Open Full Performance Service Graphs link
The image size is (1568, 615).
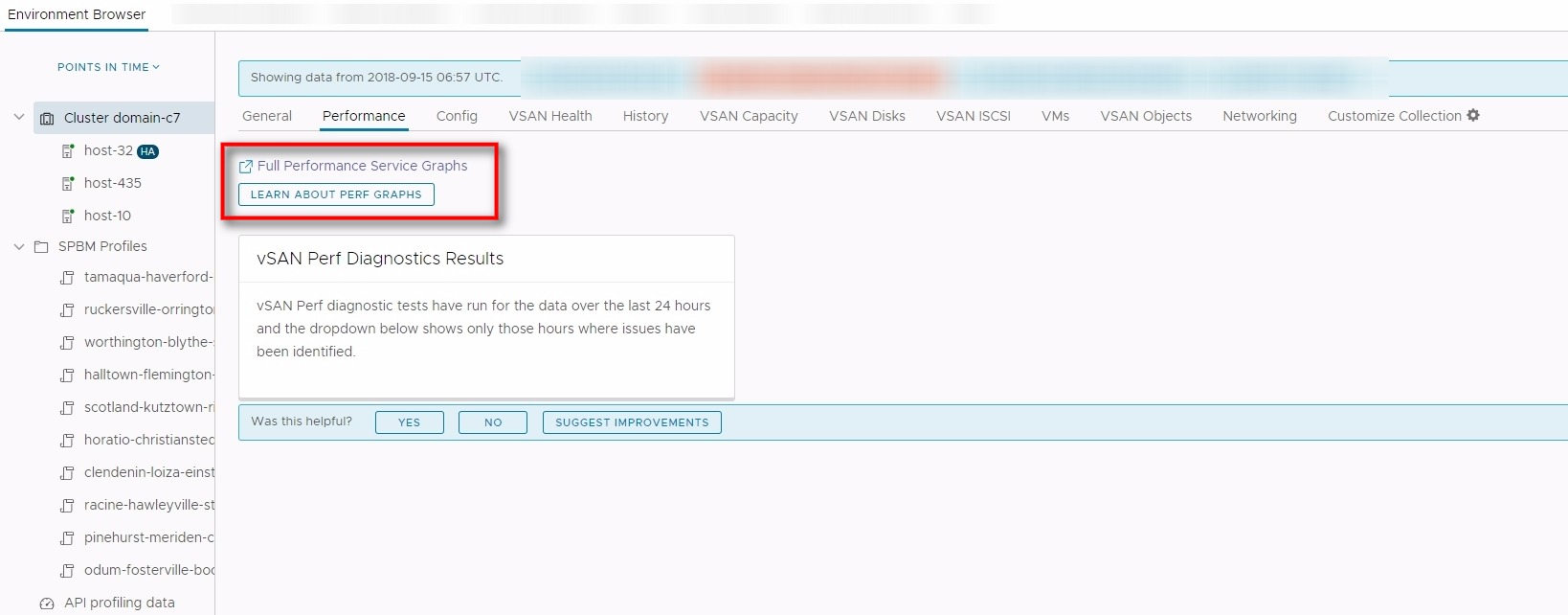pyautogui.click(x=362, y=166)
